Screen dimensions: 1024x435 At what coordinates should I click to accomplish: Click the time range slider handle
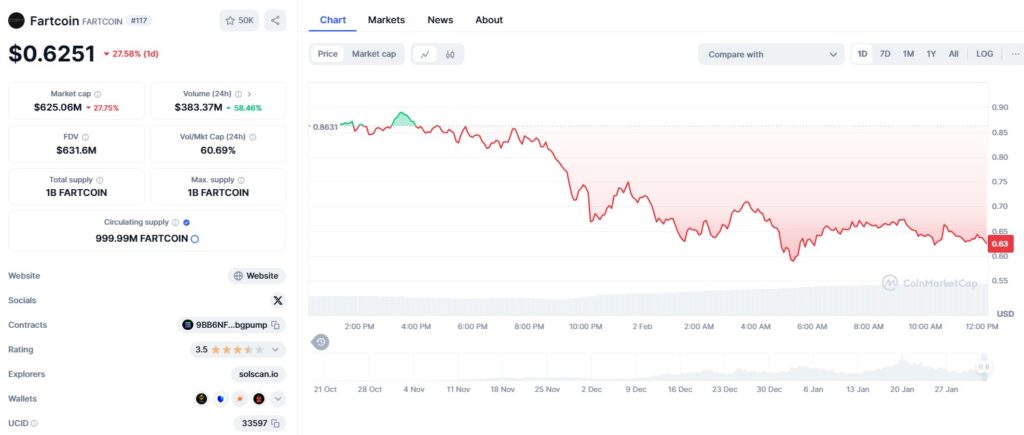point(984,367)
